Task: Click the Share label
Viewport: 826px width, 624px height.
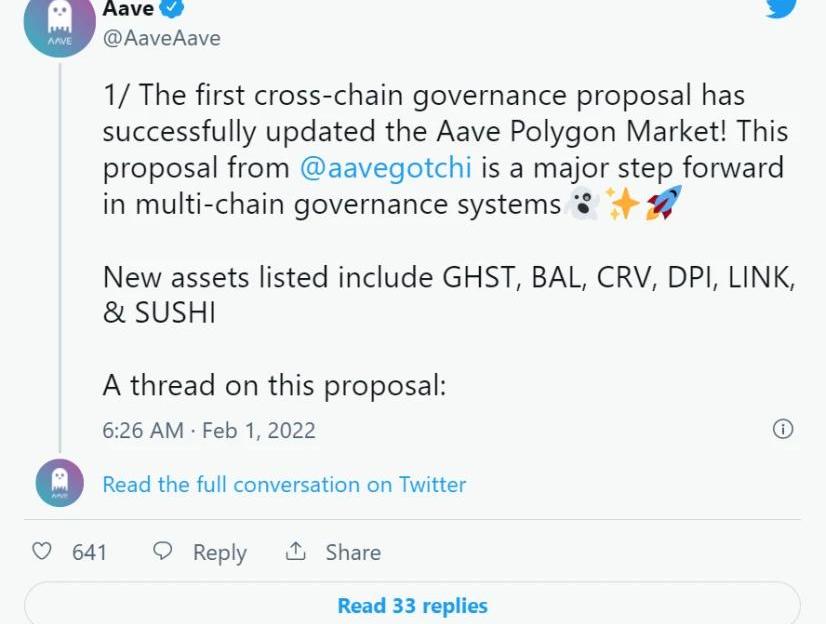Action: pyautogui.click(x=353, y=552)
